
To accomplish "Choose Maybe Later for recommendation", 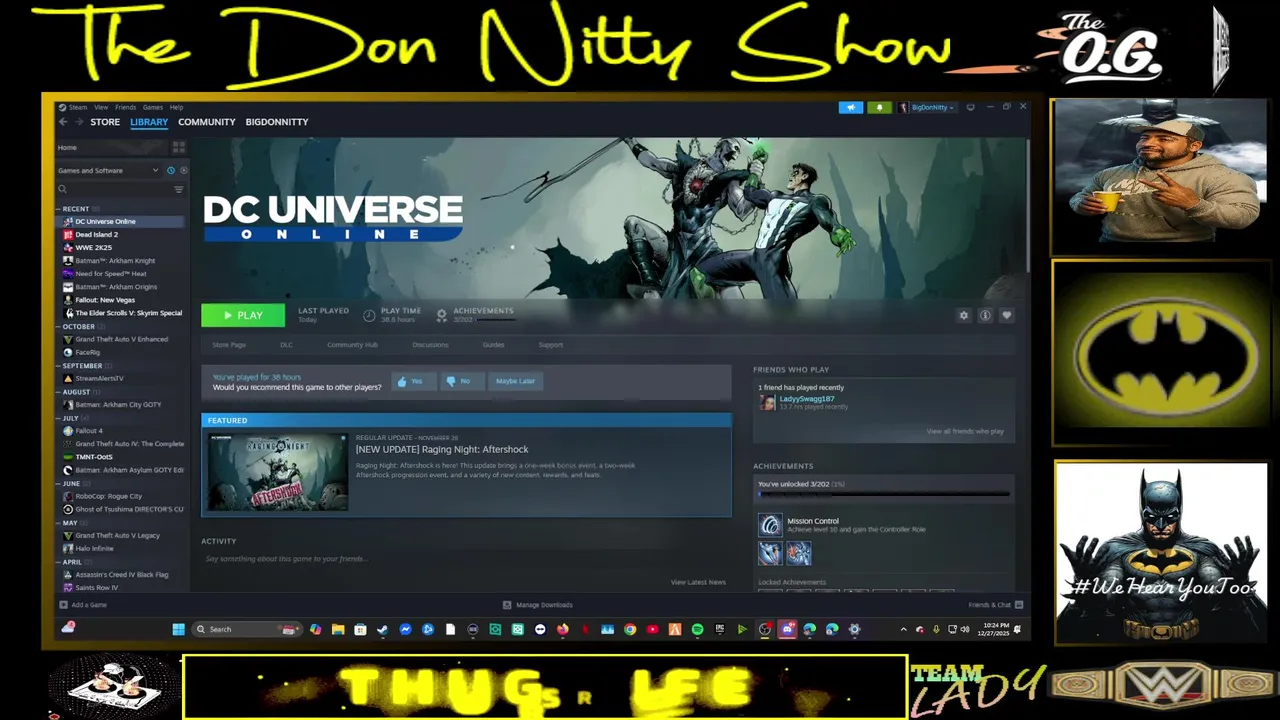I will 515,381.
